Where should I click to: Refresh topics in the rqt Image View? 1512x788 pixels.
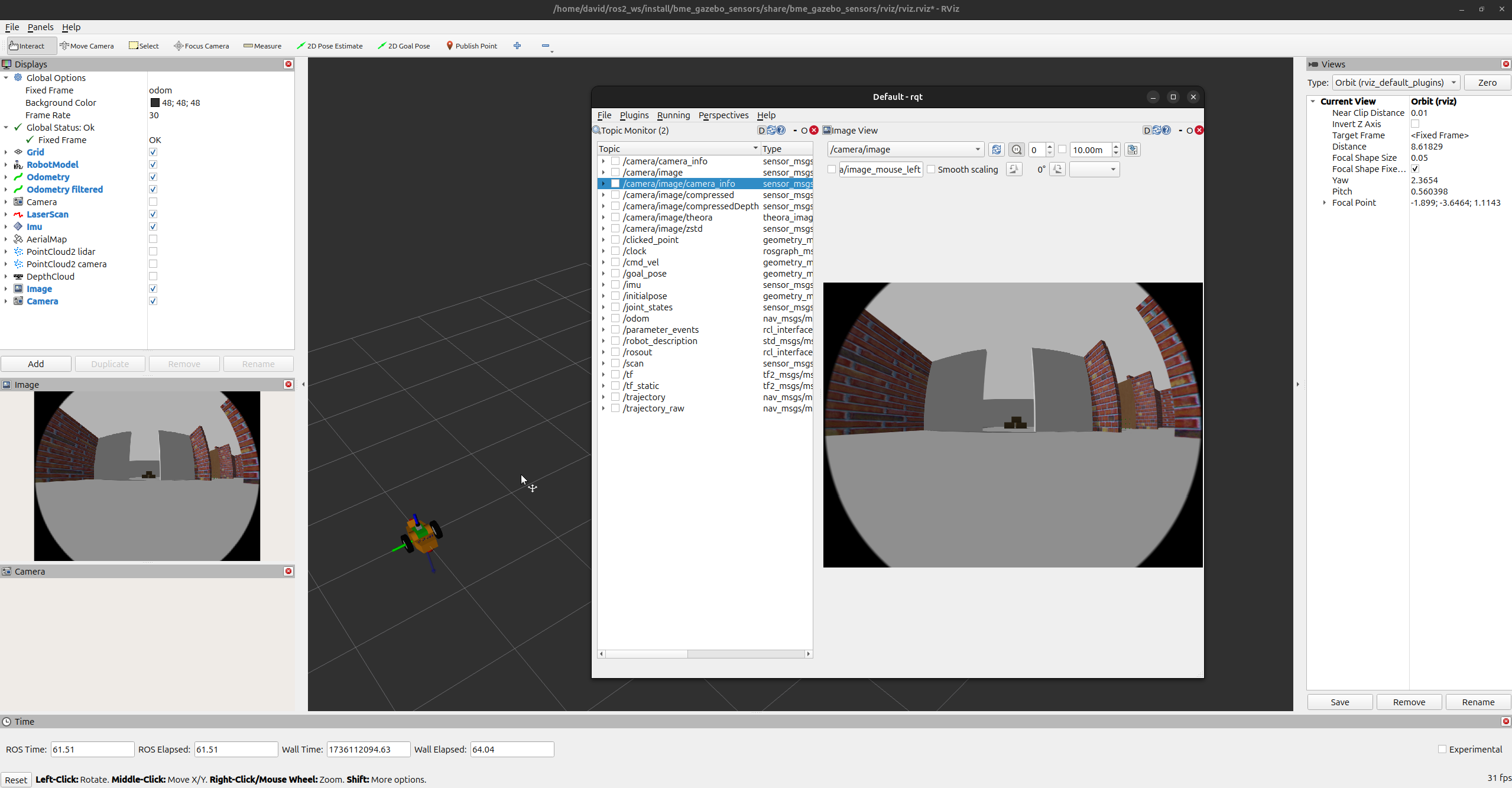click(x=996, y=150)
